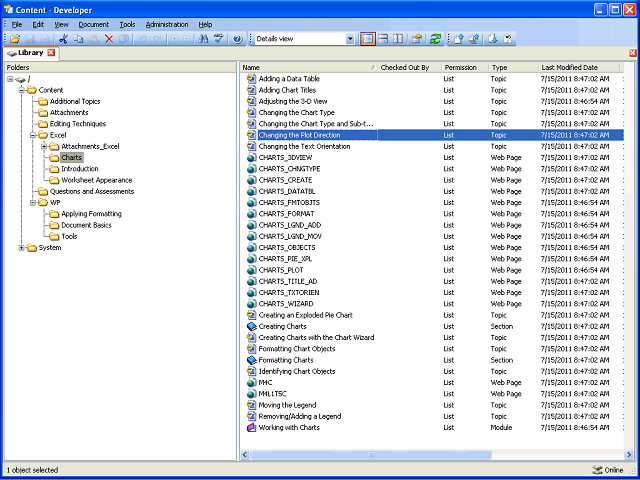Viewport: 640px width, 480px height.
Task: Sort by the Type column header
Action: tap(513, 68)
